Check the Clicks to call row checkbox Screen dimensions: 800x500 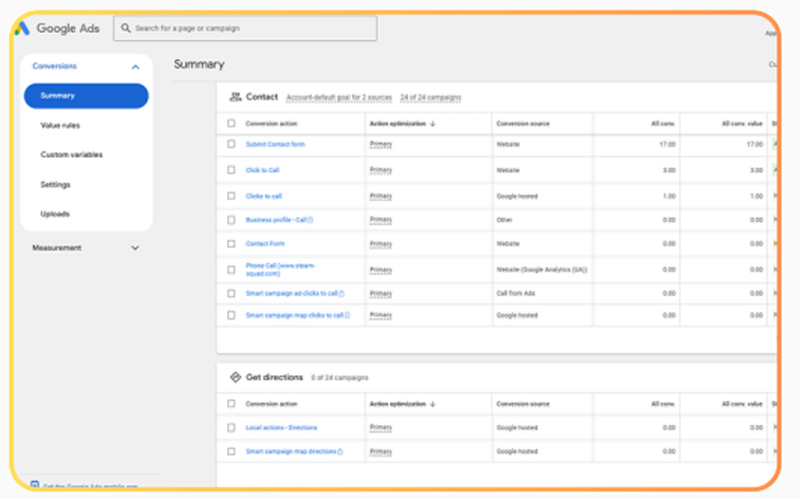(231, 196)
